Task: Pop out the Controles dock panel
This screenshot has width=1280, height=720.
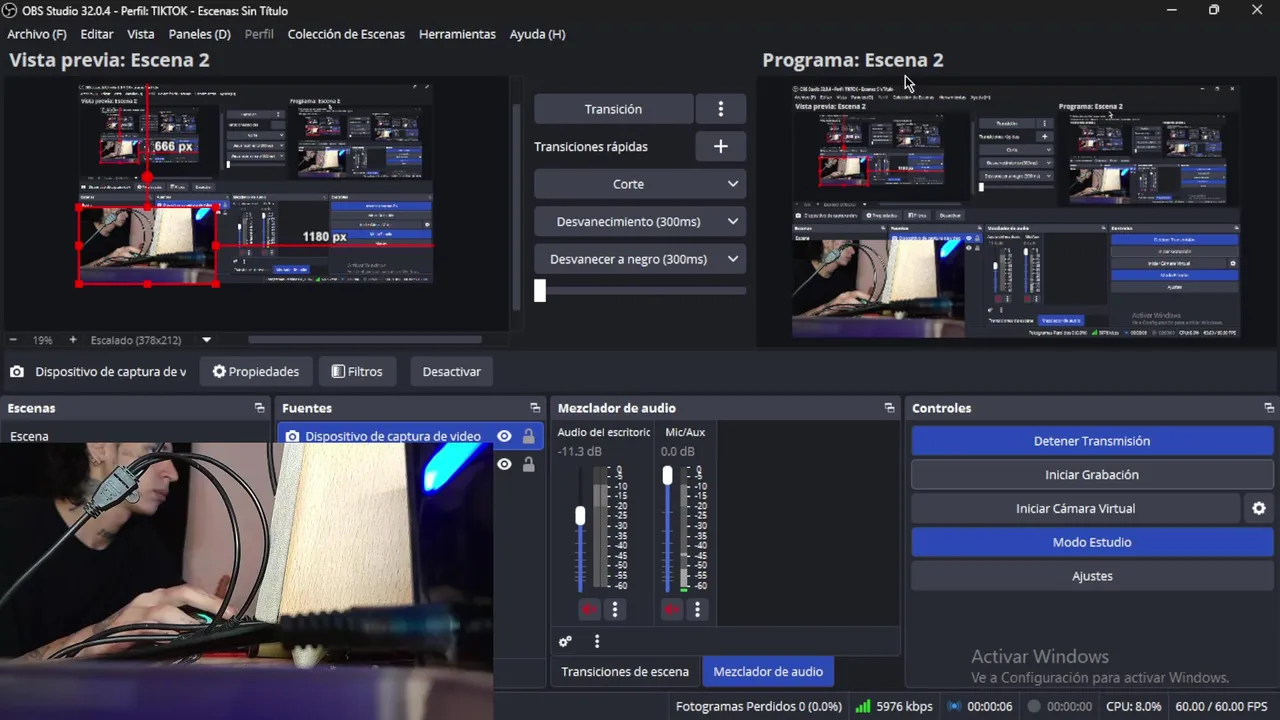Action: (x=1269, y=408)
